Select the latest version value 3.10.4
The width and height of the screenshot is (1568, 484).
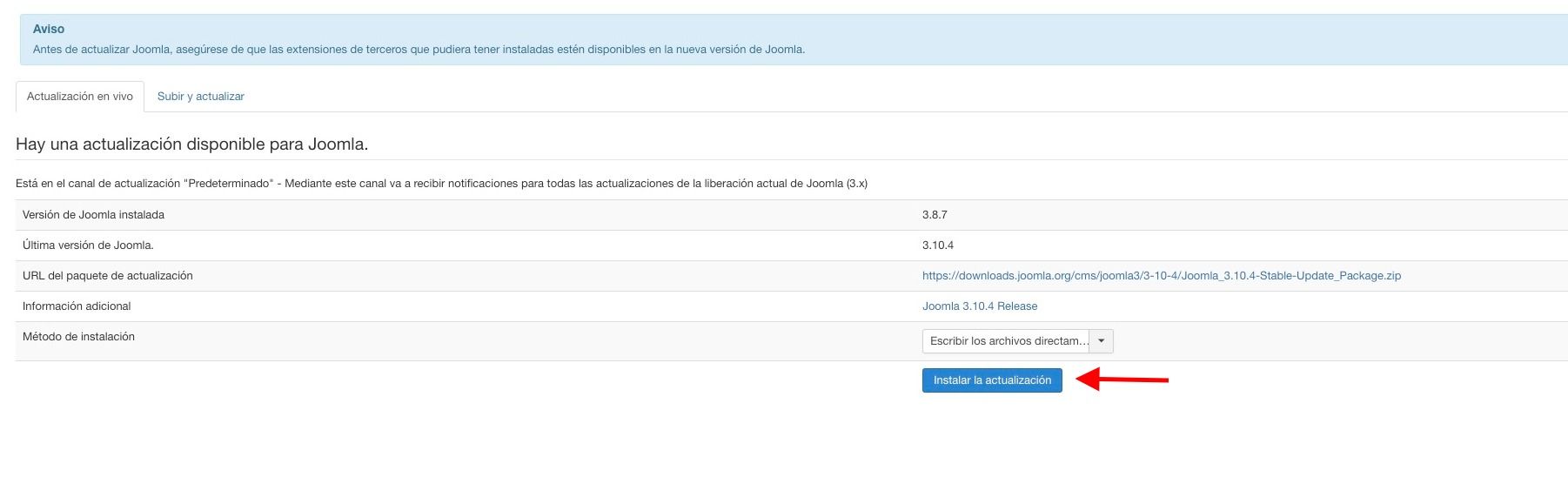click(x=938, y=245)
